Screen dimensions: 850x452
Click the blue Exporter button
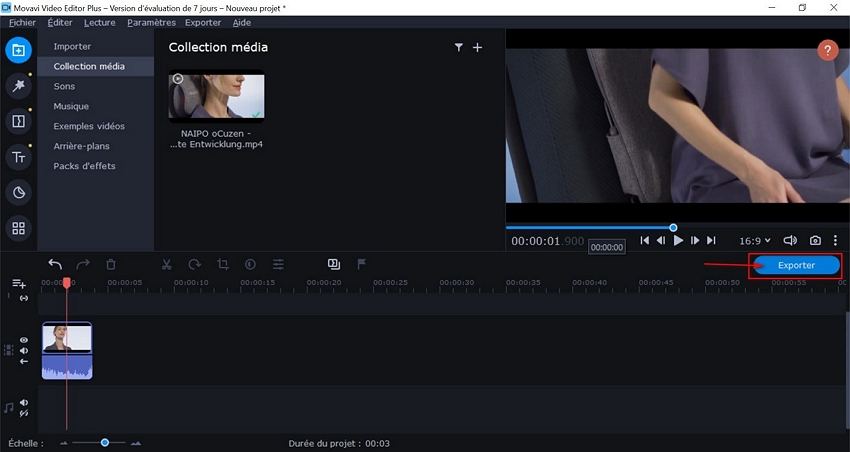coord(796,265)
